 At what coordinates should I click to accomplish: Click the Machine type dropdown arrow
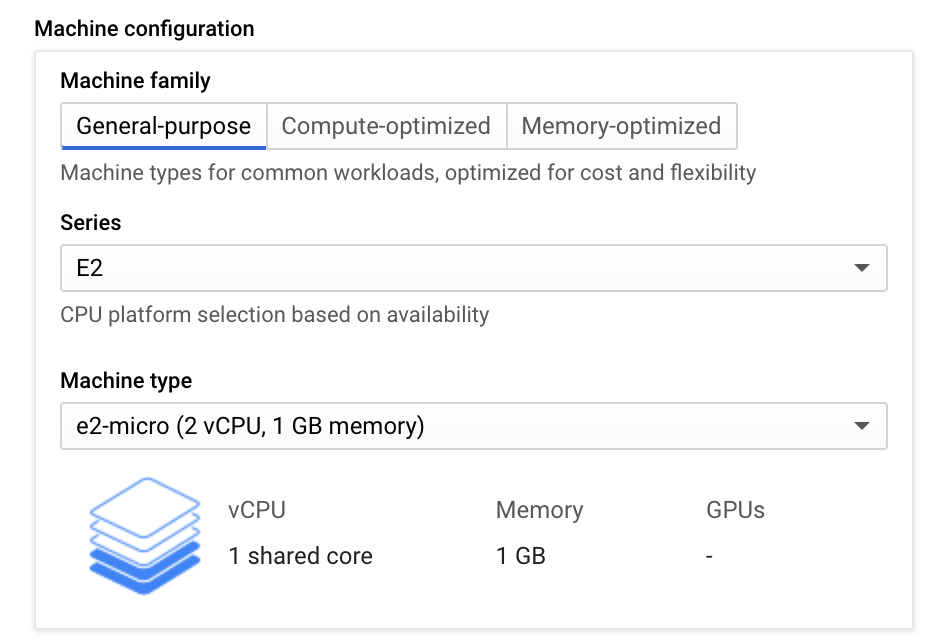tap(861, 426)
